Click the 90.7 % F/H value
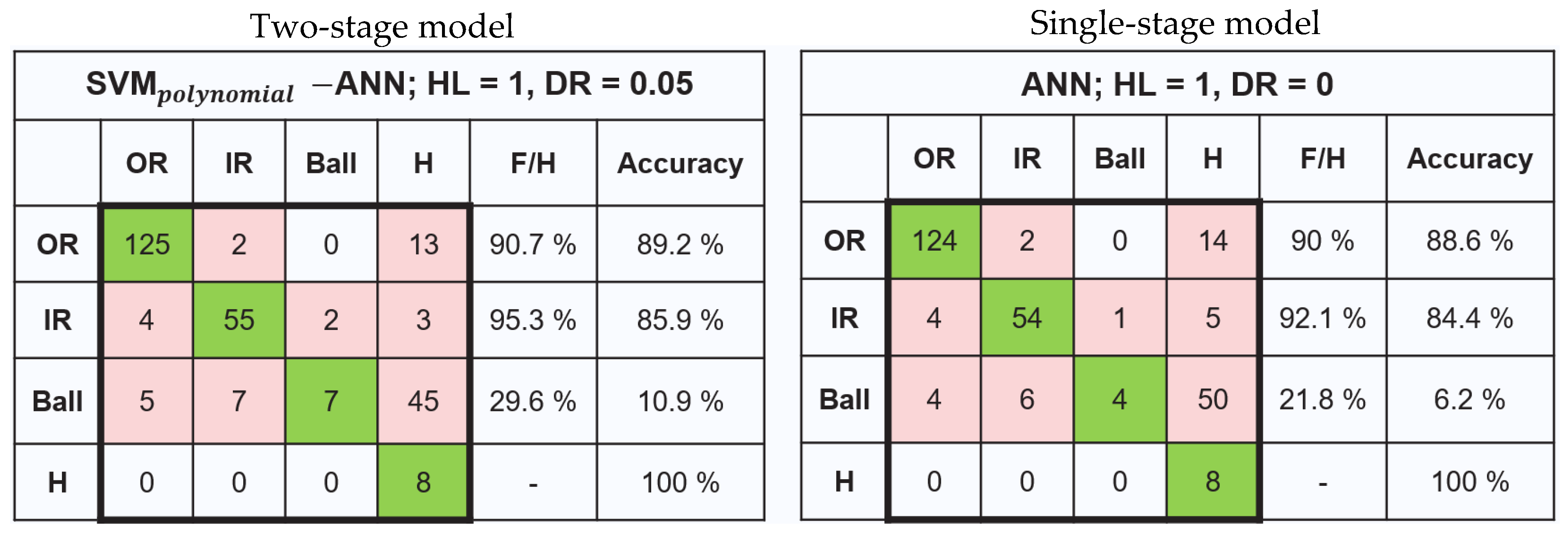Screen dimensions: 1568x537 coord(533,244)
